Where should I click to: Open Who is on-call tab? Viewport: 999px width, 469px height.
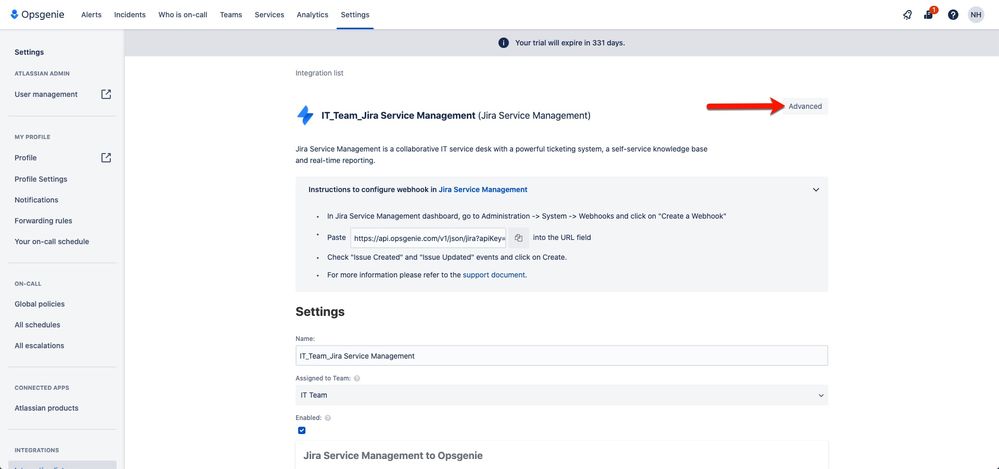click(182, 15)
